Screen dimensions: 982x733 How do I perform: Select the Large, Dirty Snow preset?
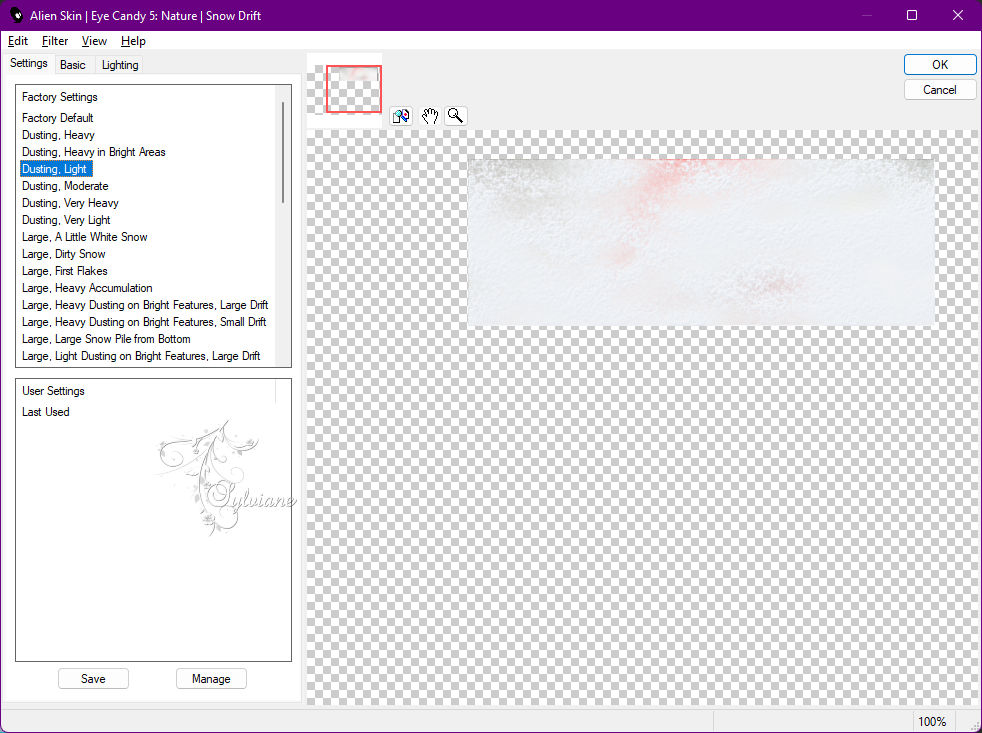point(63,254)
